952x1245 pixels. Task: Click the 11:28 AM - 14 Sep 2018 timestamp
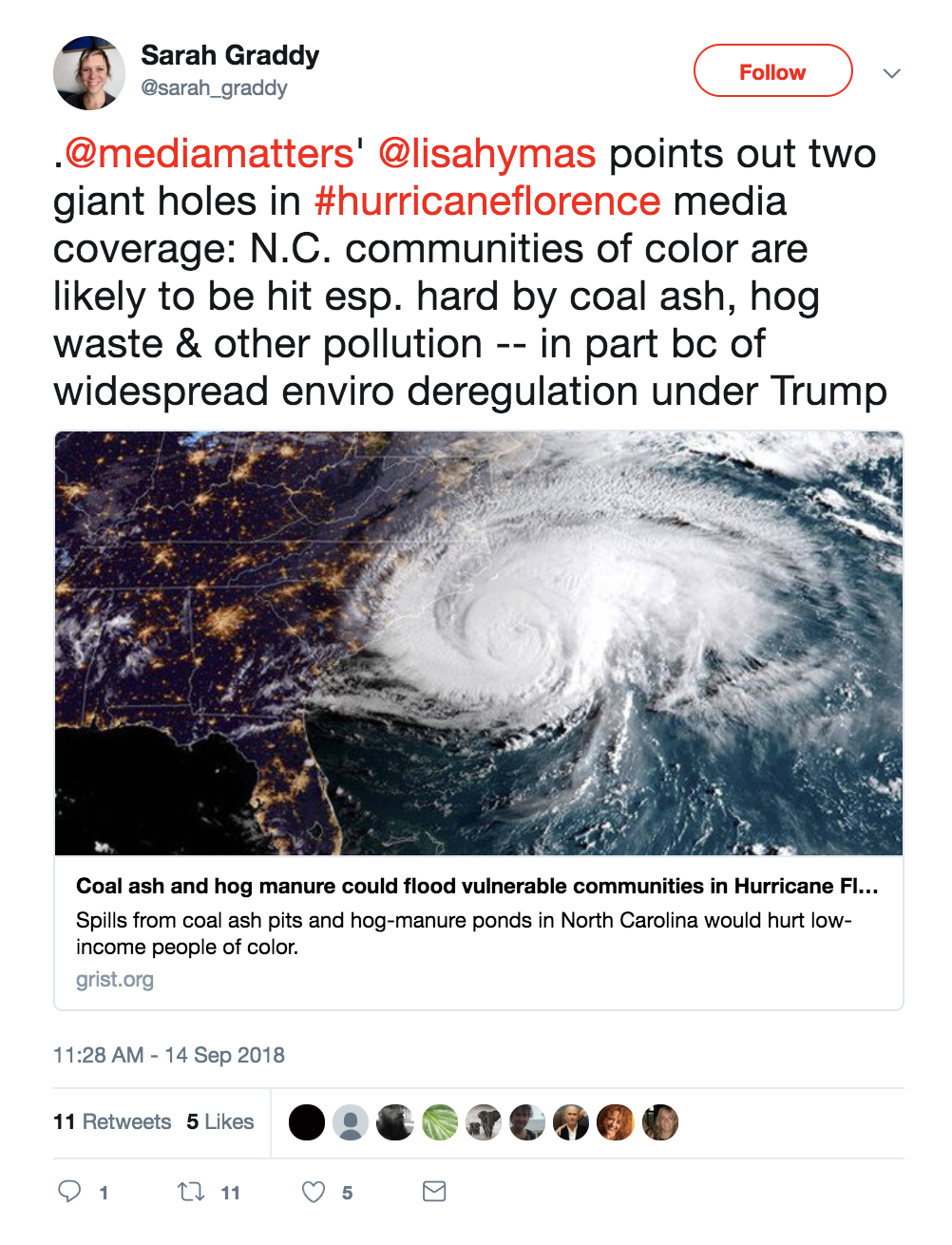[x=169, y=1055]
